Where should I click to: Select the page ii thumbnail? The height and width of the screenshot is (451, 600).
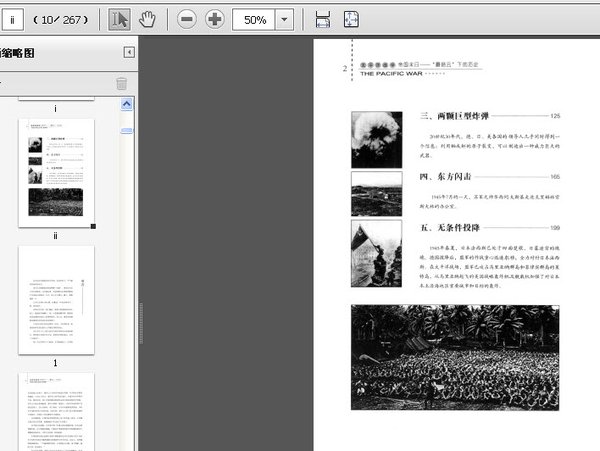56,174
